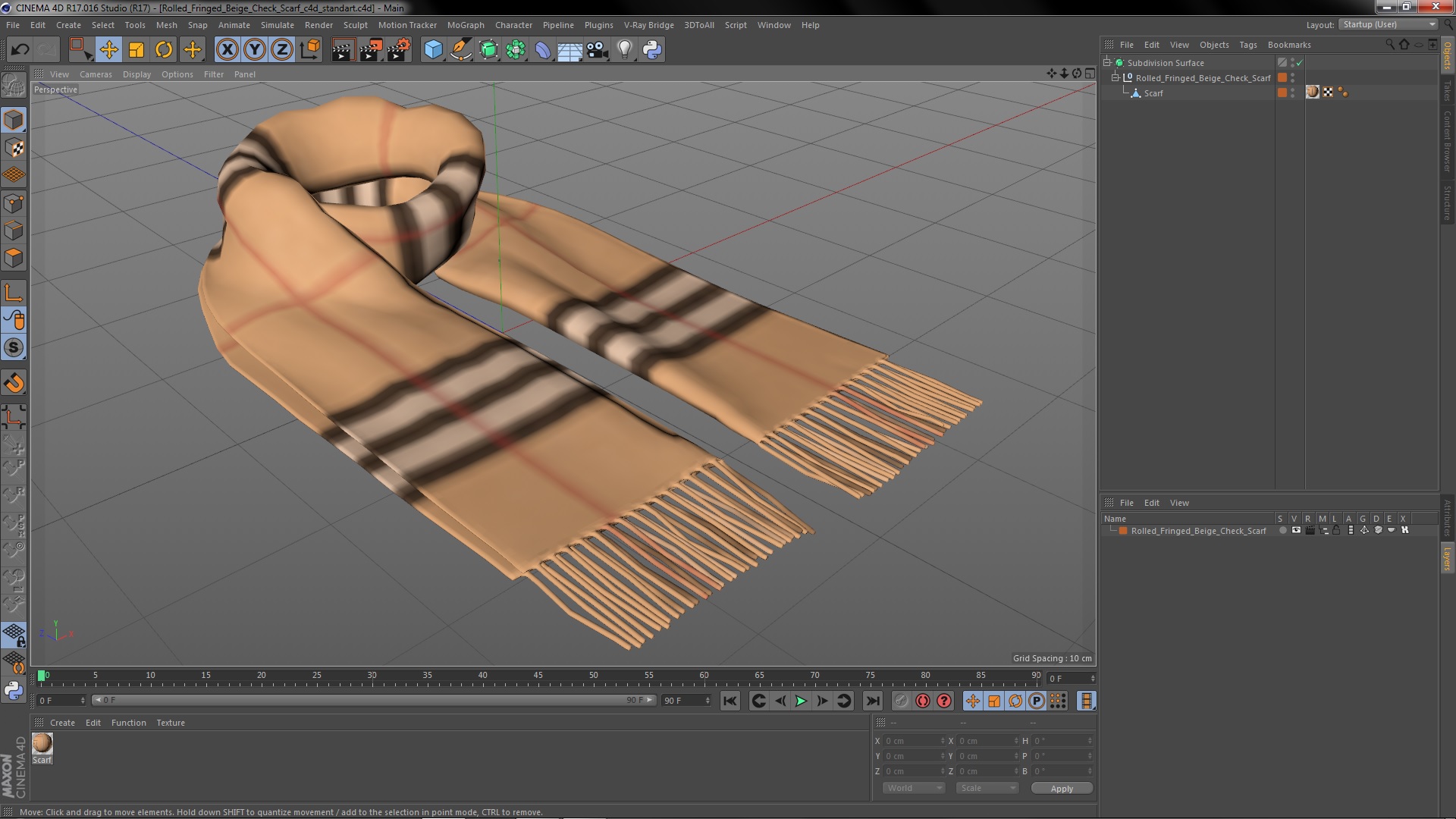Click the Apply button
The image size is (1456, 819).
click(1062, 788)
